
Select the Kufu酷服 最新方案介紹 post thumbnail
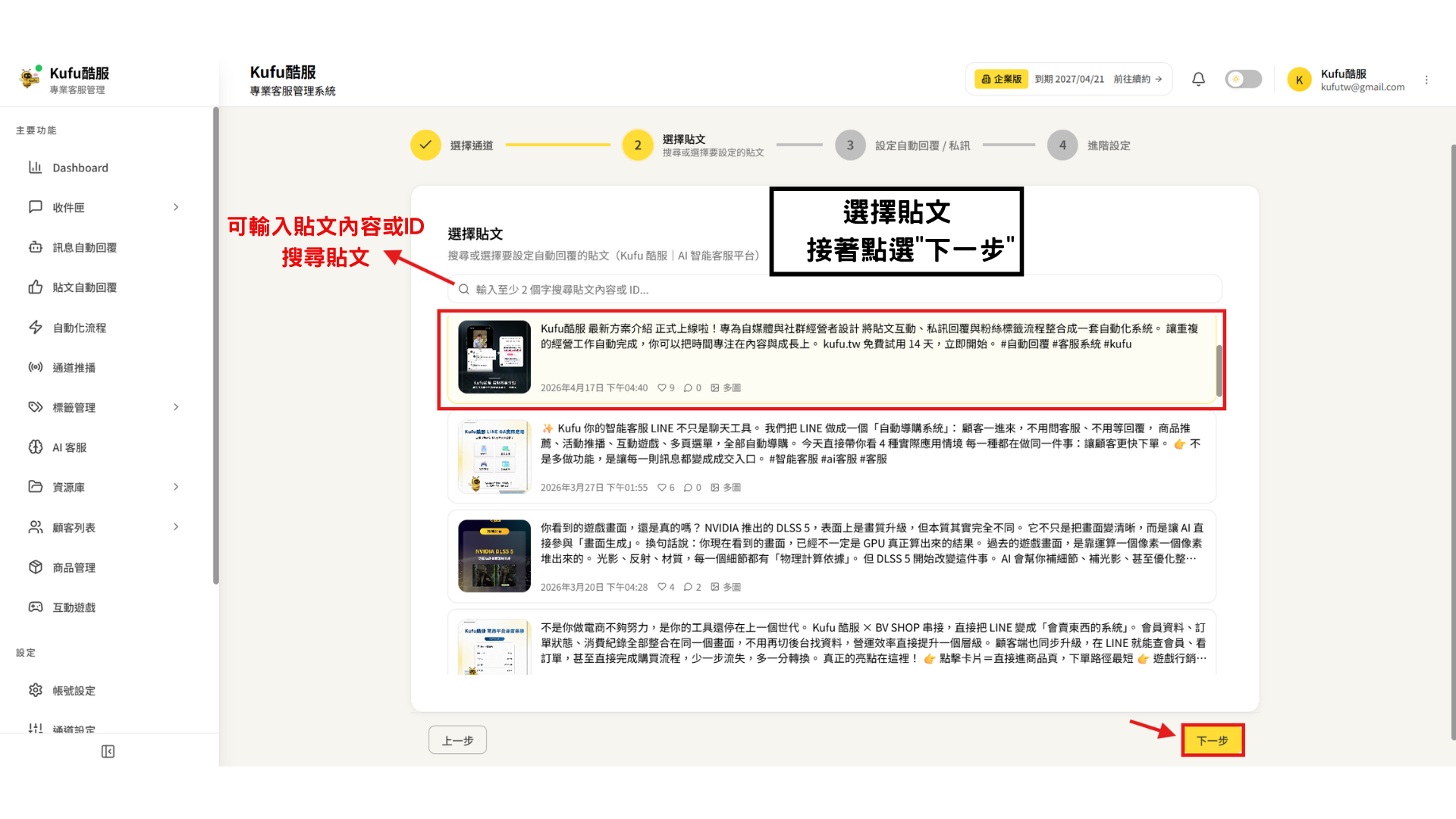pyautogui.click(x=494, y=356)
